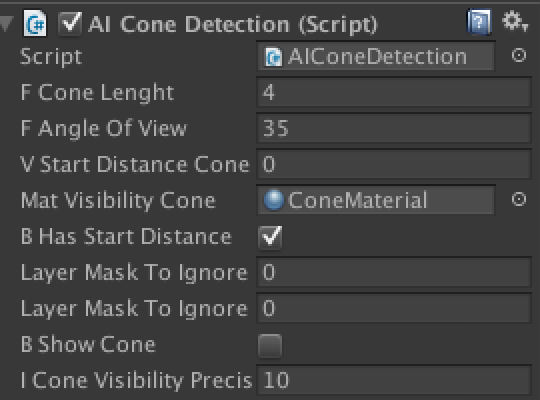
Task: Click the AI Cone Detection (Script) title
Action: point(233,25)
